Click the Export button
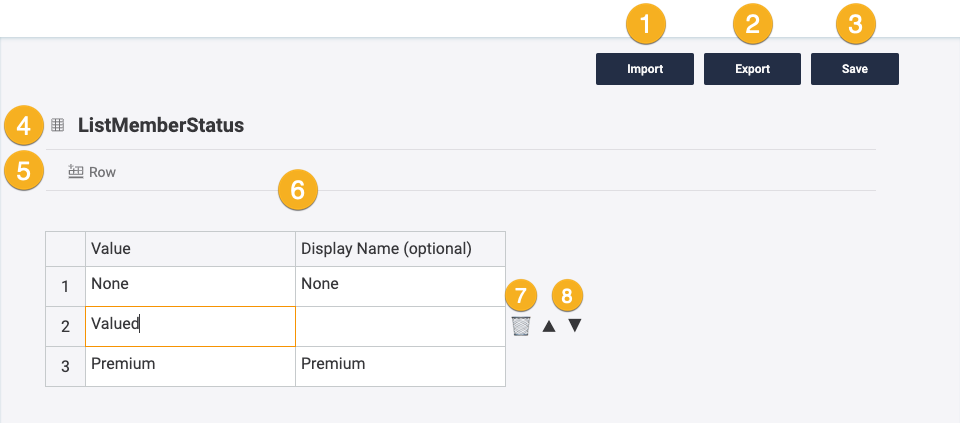The height and width of the screenshot is (423, 960). point(753,69)
